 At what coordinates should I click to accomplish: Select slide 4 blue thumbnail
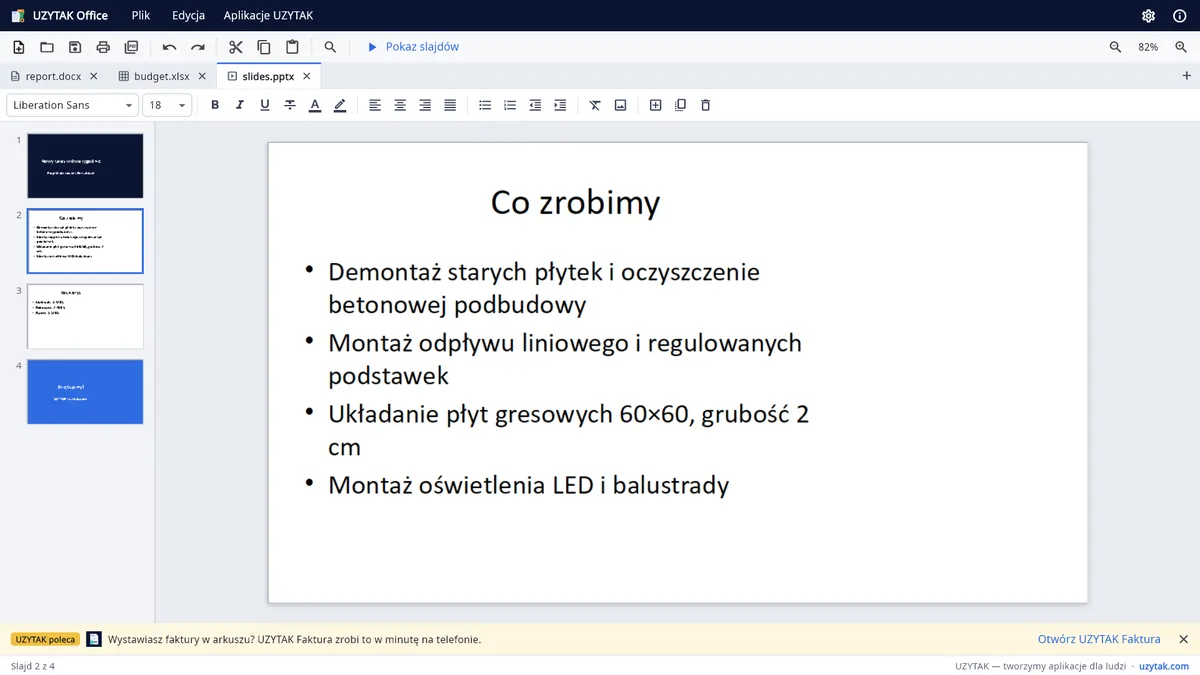click(x=85, y=392)
